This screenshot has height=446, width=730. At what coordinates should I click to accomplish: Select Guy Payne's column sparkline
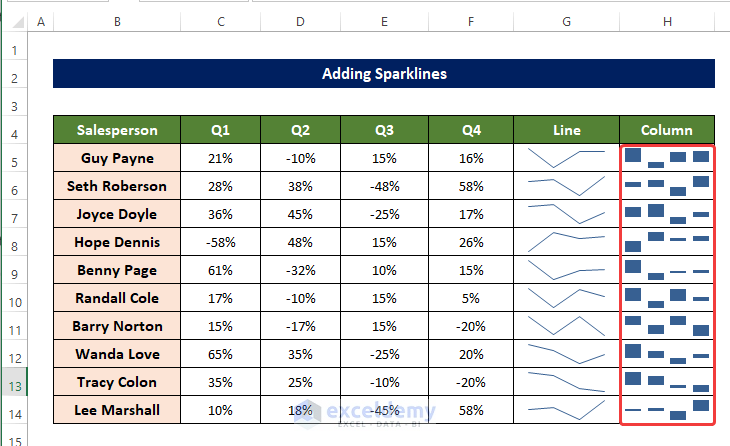(x=667, y=158)
